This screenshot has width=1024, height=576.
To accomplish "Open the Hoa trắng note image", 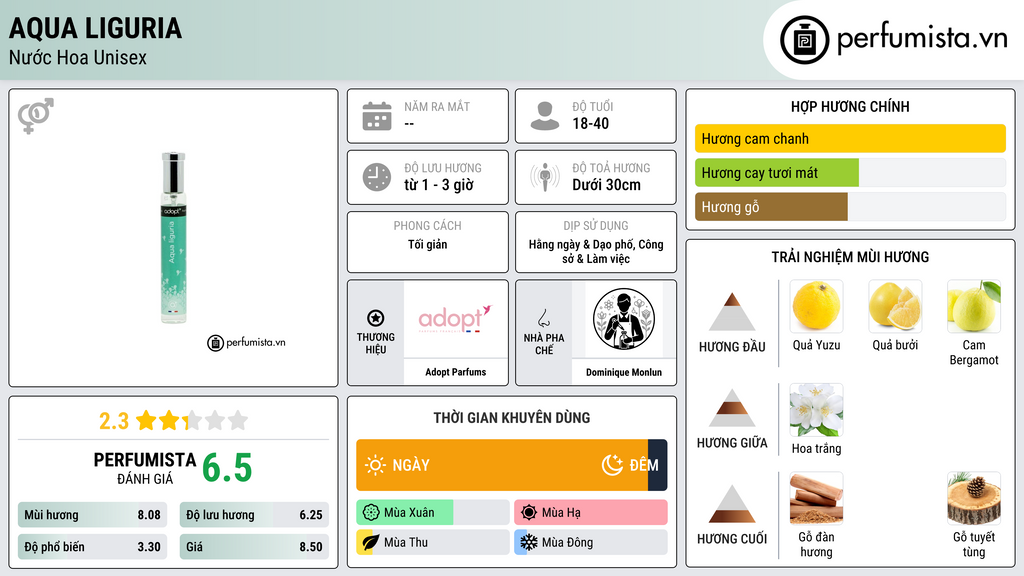I will [816, 410].
